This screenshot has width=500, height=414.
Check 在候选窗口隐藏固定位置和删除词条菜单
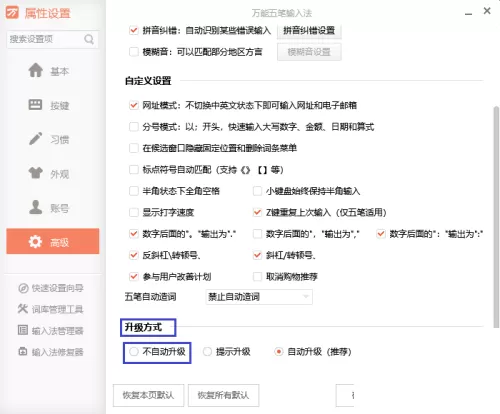click(134, 148)
